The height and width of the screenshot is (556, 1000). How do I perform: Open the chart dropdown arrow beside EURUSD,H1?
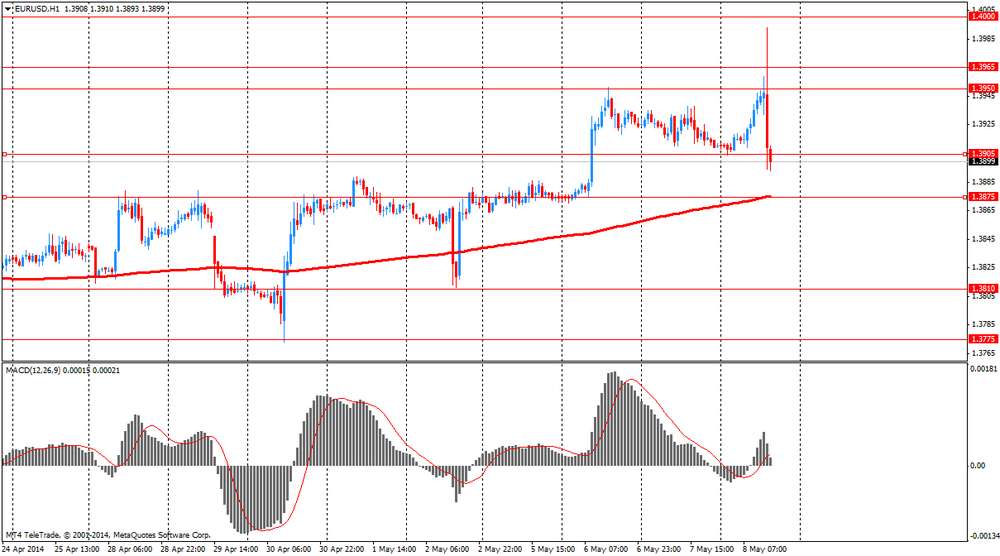coord(9,8)
